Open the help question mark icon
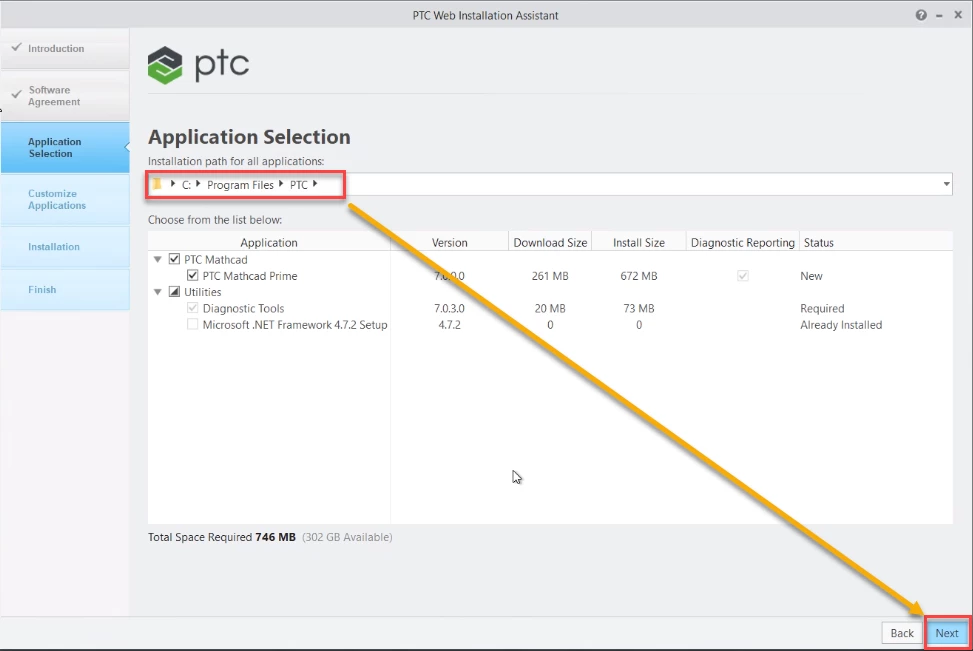The image size is (973, 651). pos(921,16)
